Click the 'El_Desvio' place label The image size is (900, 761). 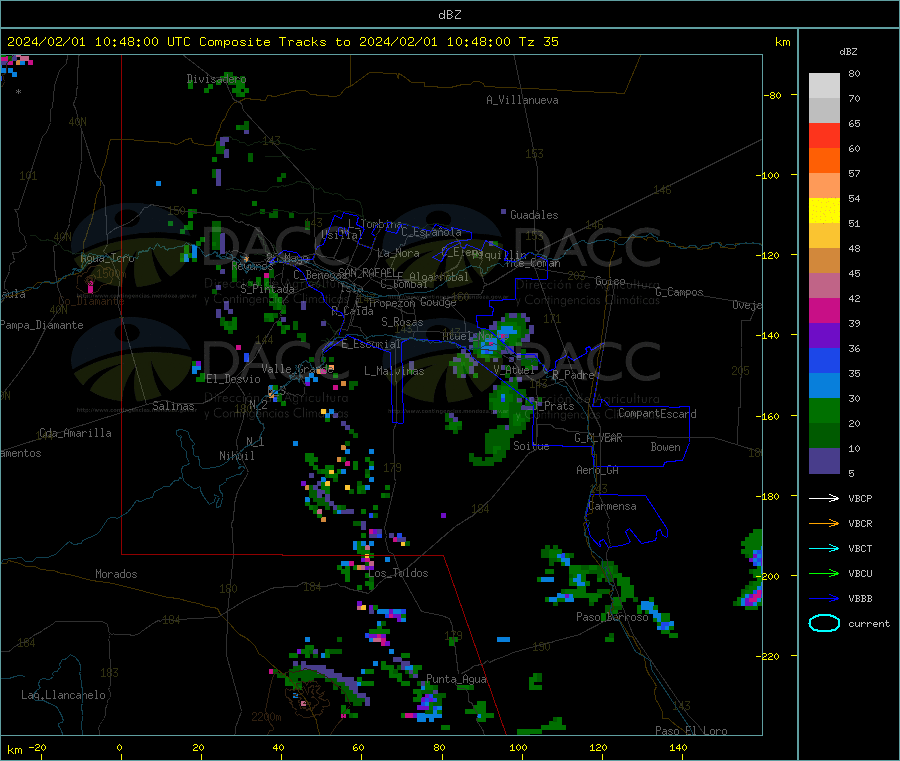click(x=233, y=379)
